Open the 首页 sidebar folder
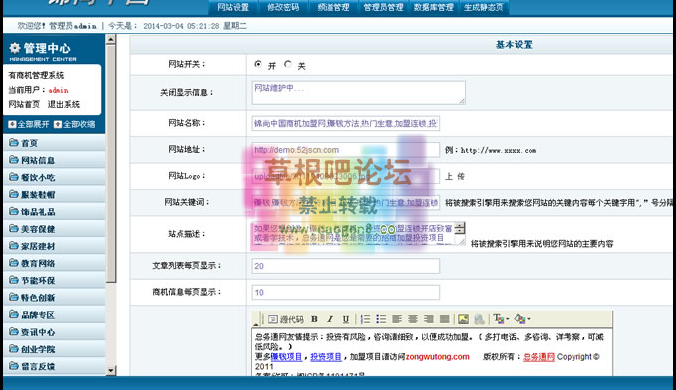Screen dimensions: 676x390 tap(54, 143)
